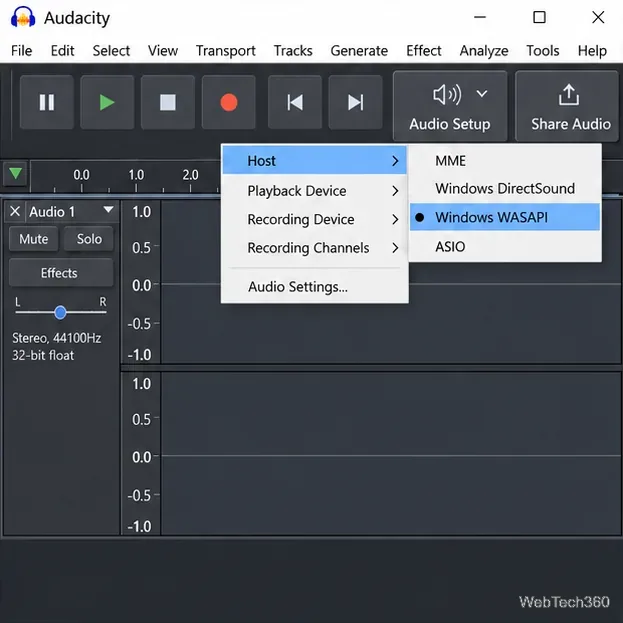Click the Stop button

(x=168, y=102)
